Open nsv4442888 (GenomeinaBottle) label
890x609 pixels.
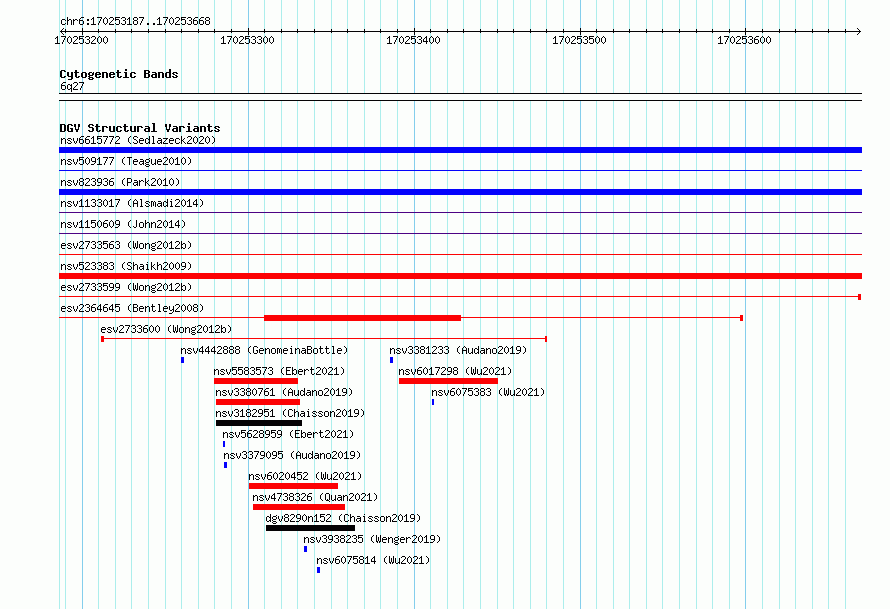264,350
